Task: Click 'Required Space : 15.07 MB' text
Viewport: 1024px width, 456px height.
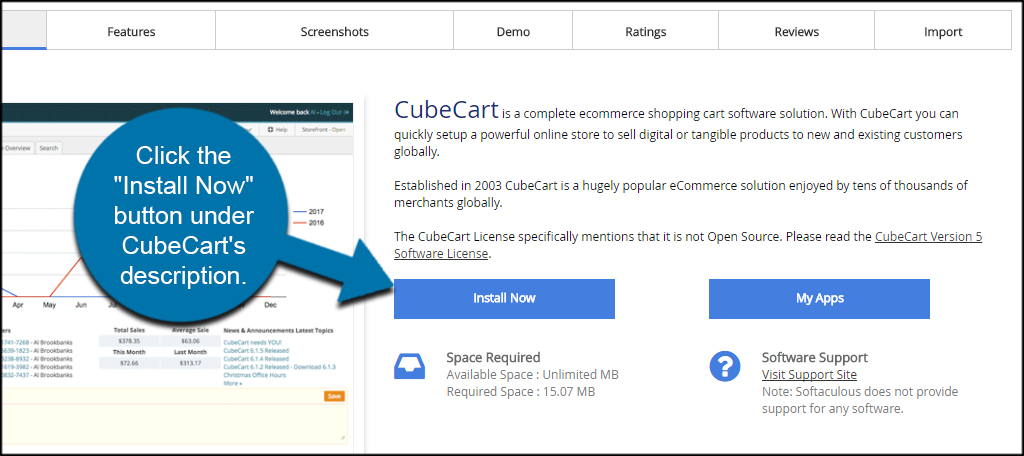Action: pos(520,392)
